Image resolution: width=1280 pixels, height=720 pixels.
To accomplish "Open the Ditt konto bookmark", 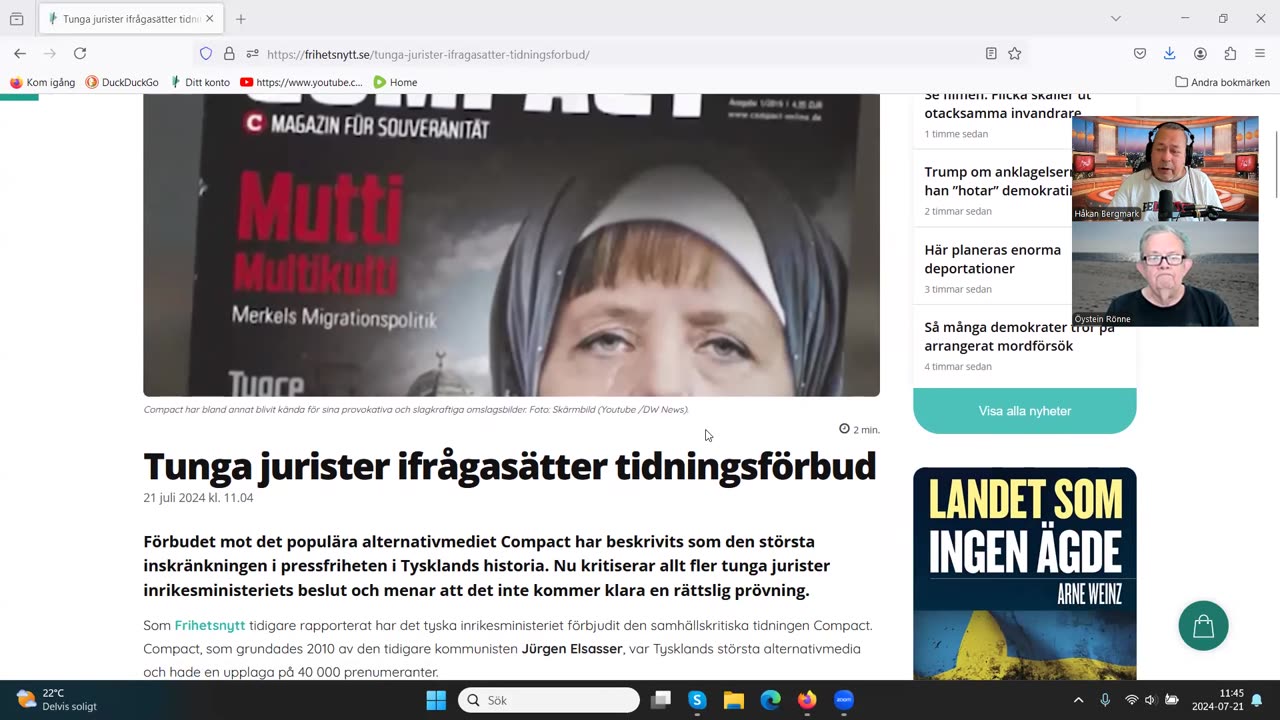I will click(x=200, y=82).
